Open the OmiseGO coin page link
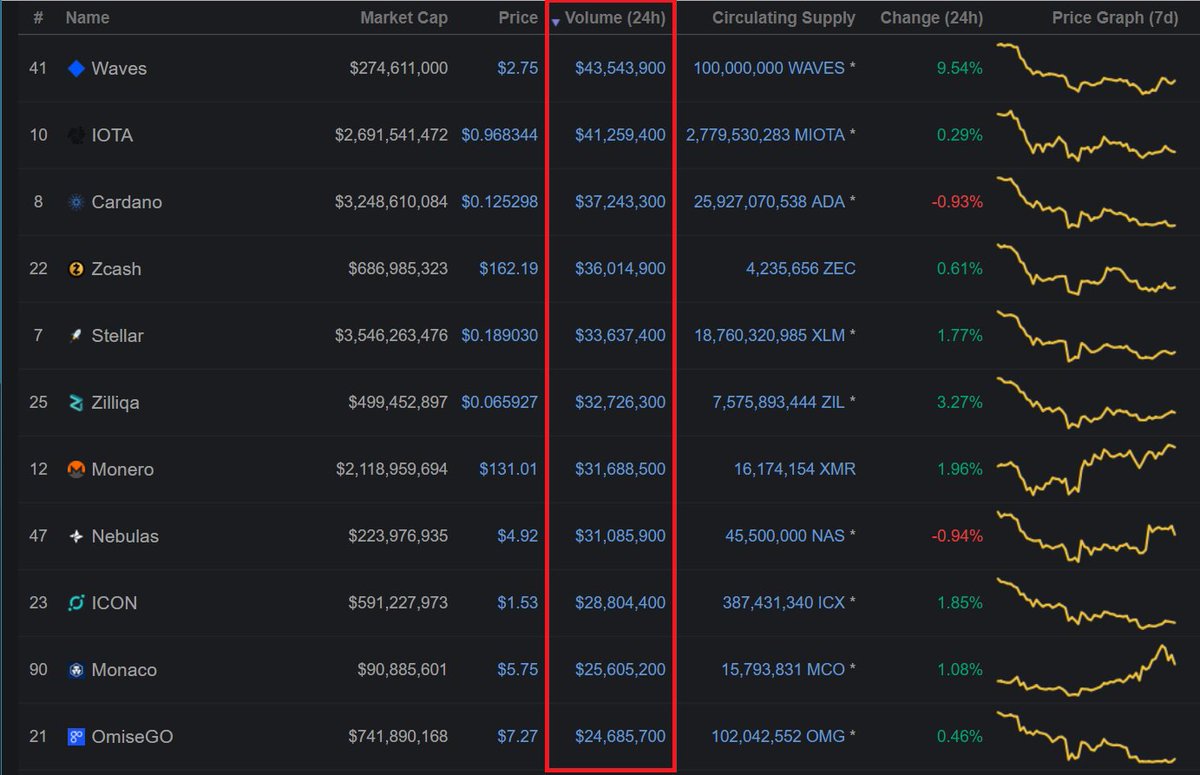 [x=132, y=737]
